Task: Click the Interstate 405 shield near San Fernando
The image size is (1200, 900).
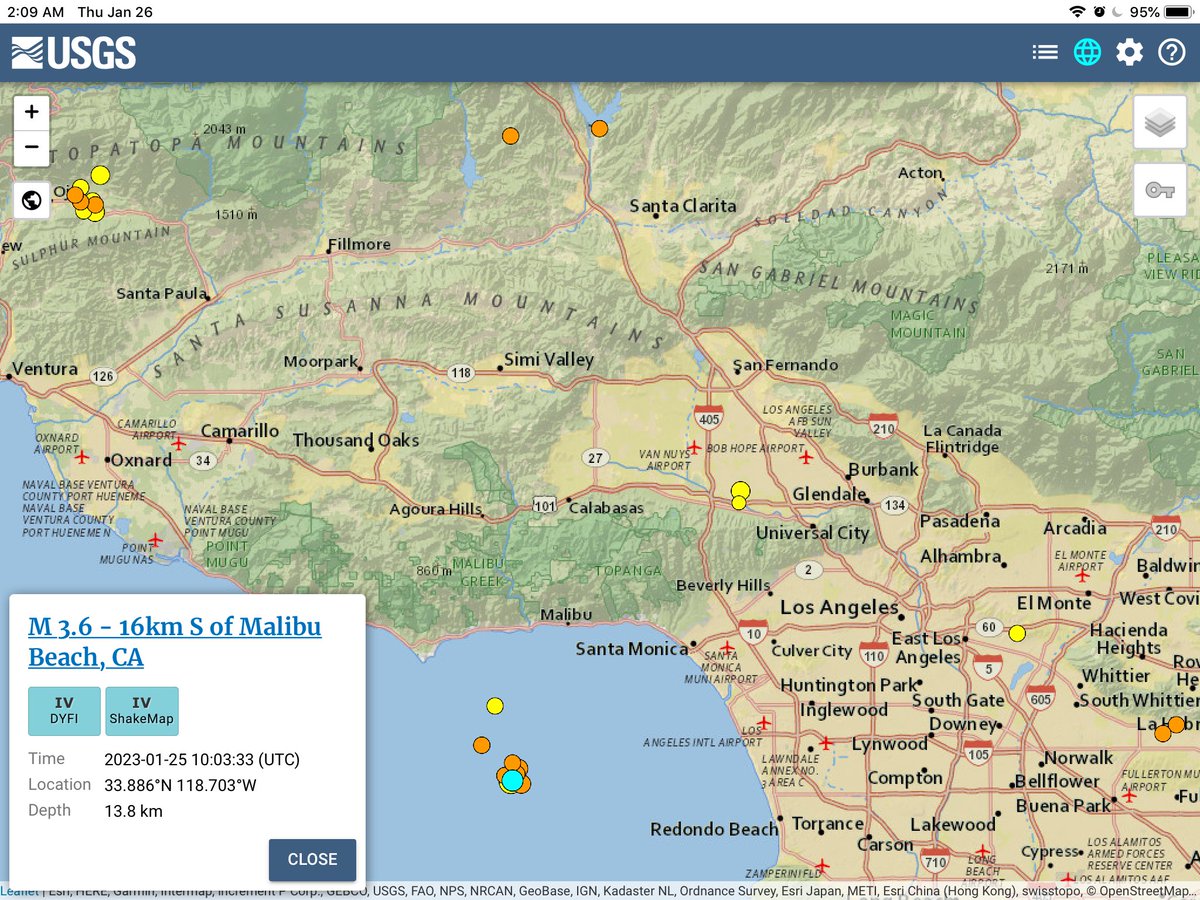Action: [710, 418]
